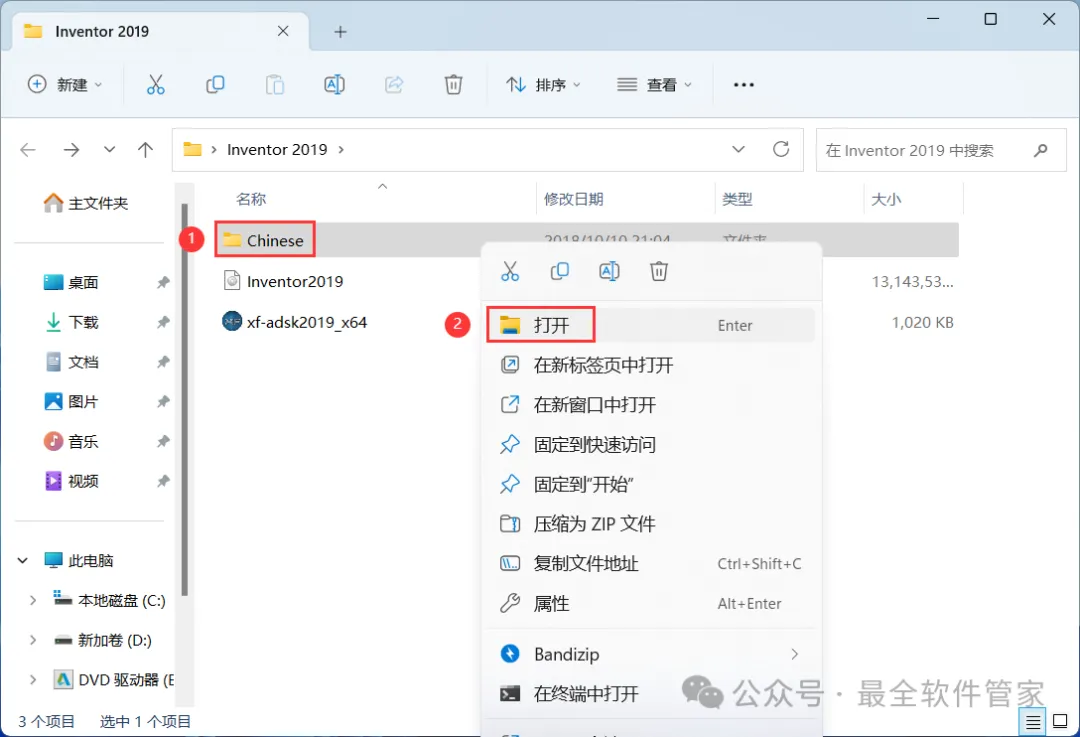Expand the Bandizip submenu
Viewport: 1080px width, 737px height.
795,654
